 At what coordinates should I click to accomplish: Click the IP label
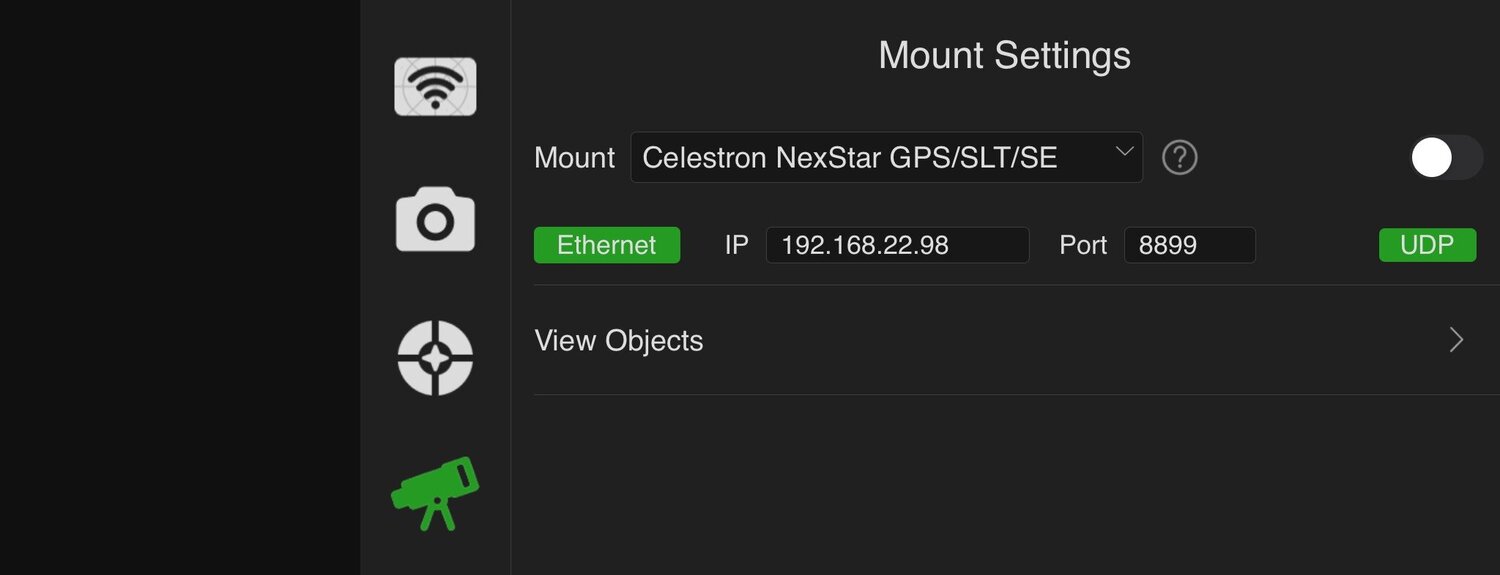click(x=737, y=245)
